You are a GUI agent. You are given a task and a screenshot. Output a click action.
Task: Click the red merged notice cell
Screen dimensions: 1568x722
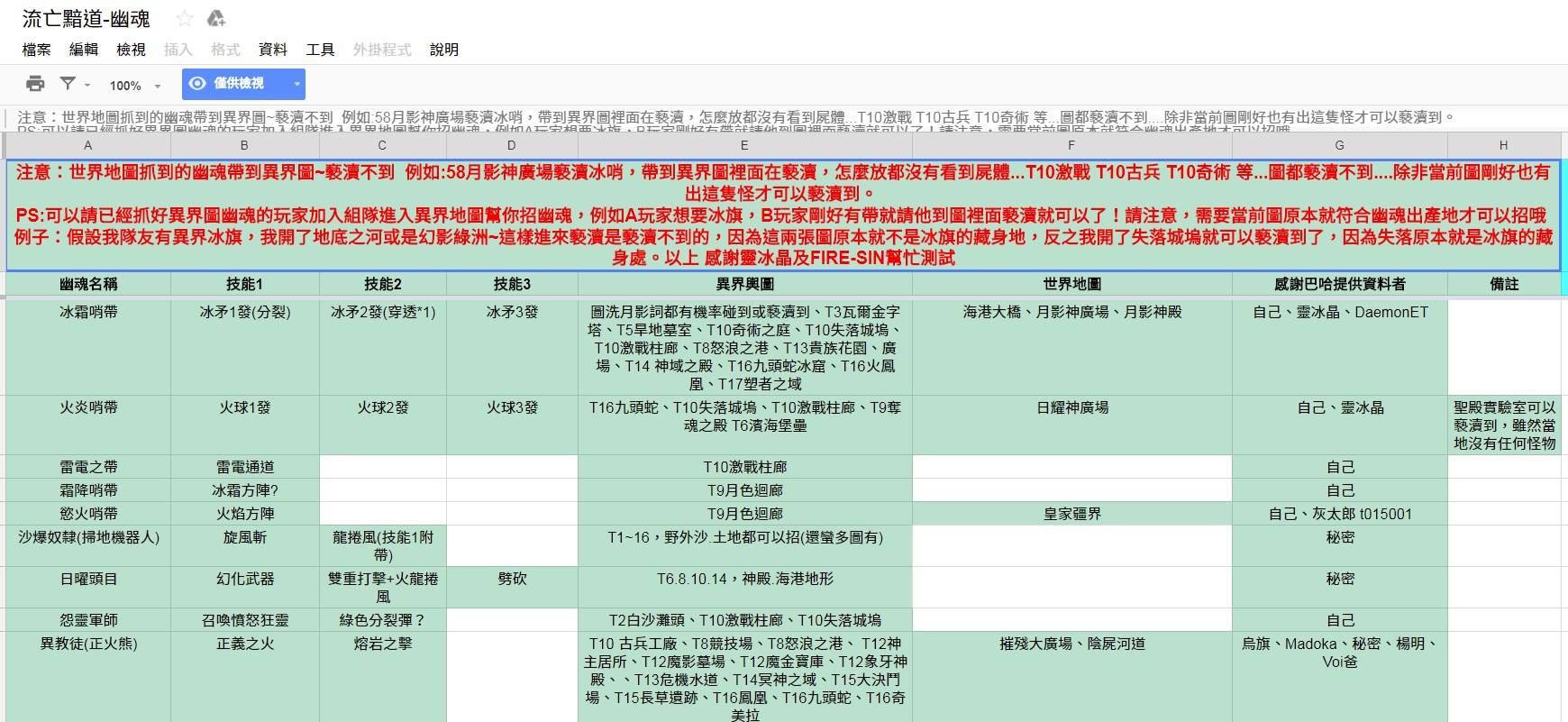[x=783, y=215]
